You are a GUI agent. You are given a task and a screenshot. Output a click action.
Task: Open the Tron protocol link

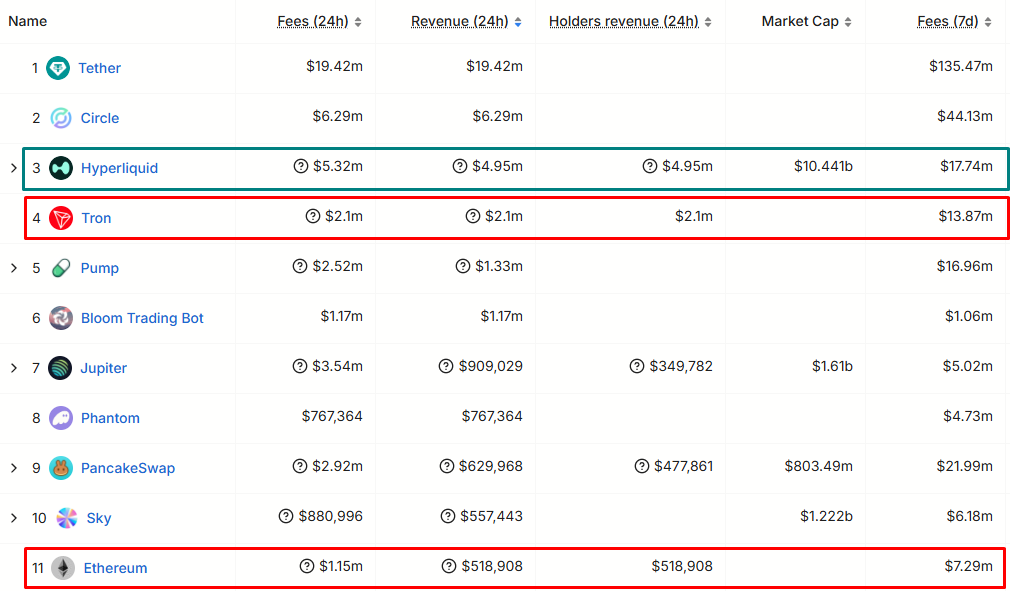[96, 218]
